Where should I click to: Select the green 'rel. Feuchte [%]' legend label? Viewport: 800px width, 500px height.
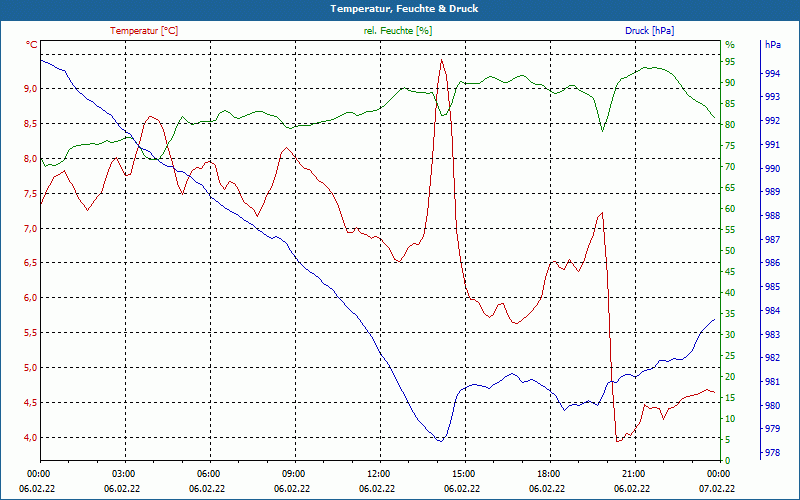click(398, 31)
